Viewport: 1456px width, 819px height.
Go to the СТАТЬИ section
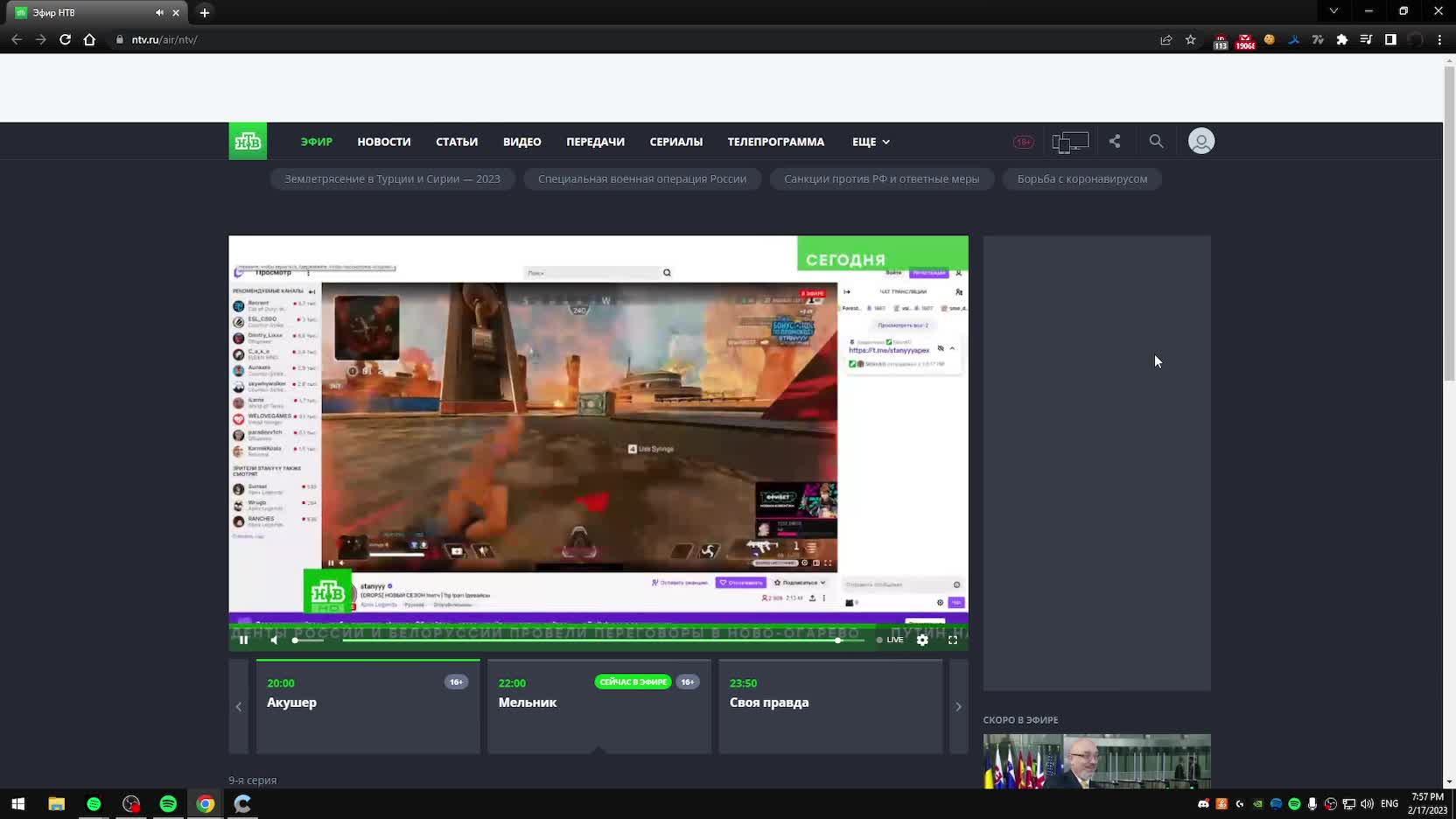(x=457, y=142)
